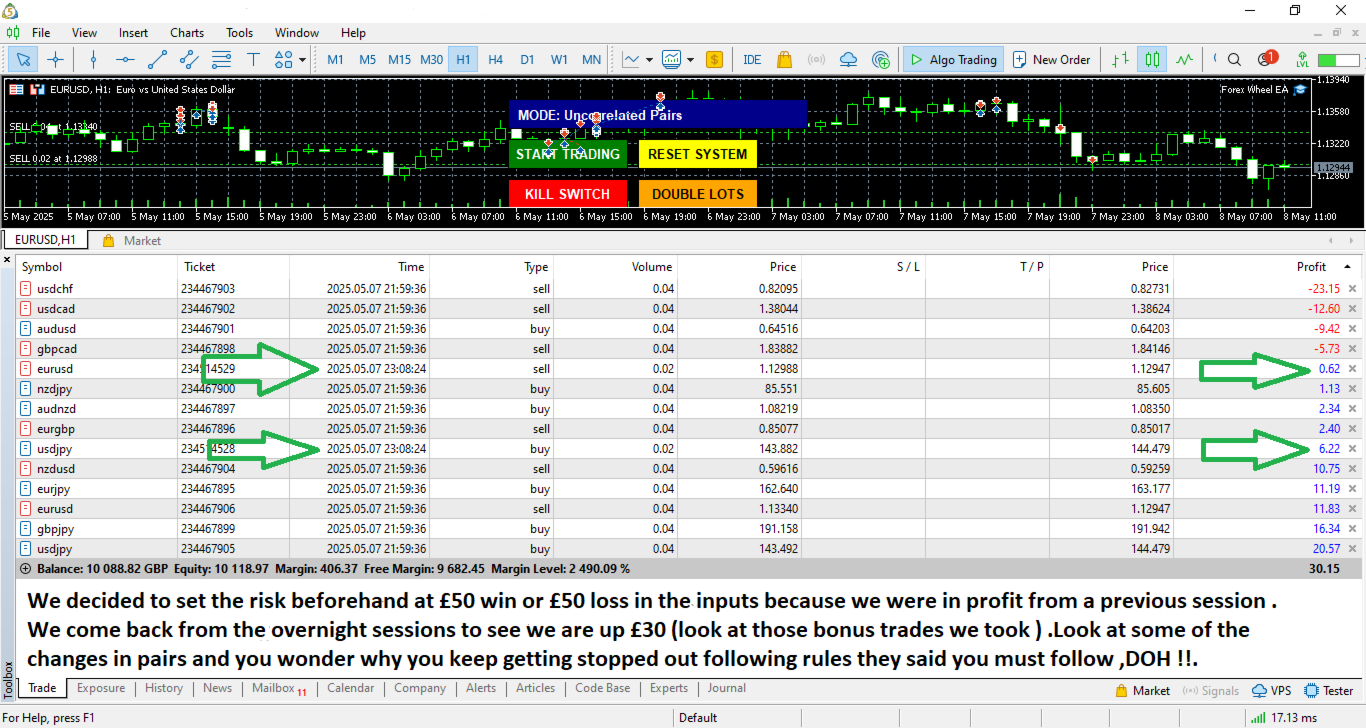Image resolution: width=1366 pixels, height=728 pixels.
Task: Choose the equidistant channel tool
Action: point(189,59)
